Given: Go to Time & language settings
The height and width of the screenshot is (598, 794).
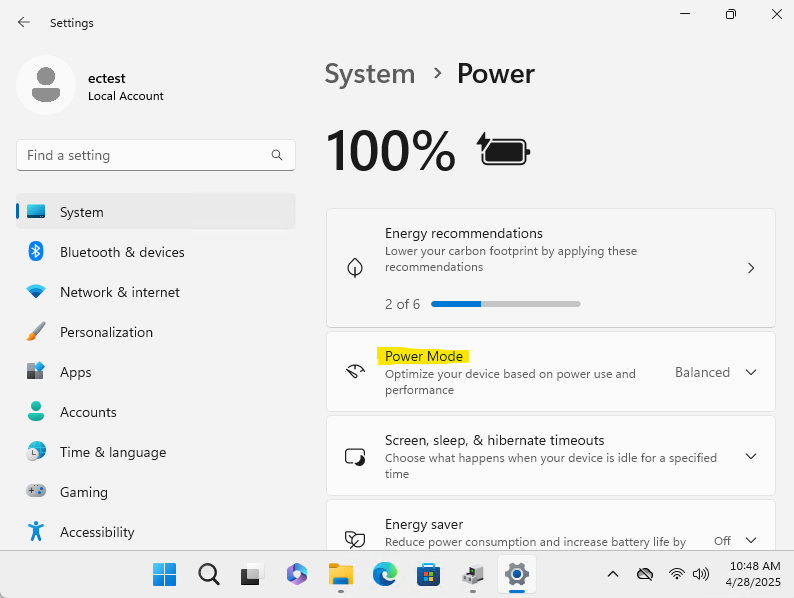Looking at the screenshot, I should pos(112,452).
